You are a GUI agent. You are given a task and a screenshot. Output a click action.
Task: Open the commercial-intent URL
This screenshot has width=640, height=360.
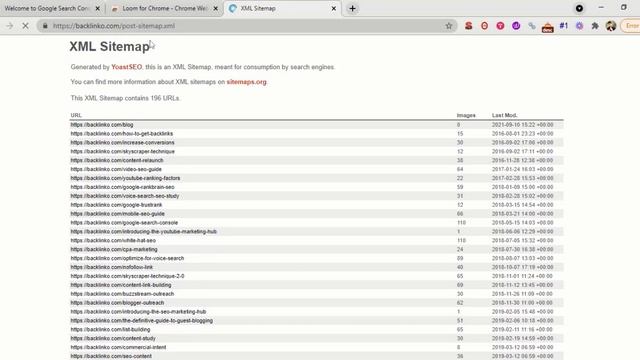pos(118,347)
